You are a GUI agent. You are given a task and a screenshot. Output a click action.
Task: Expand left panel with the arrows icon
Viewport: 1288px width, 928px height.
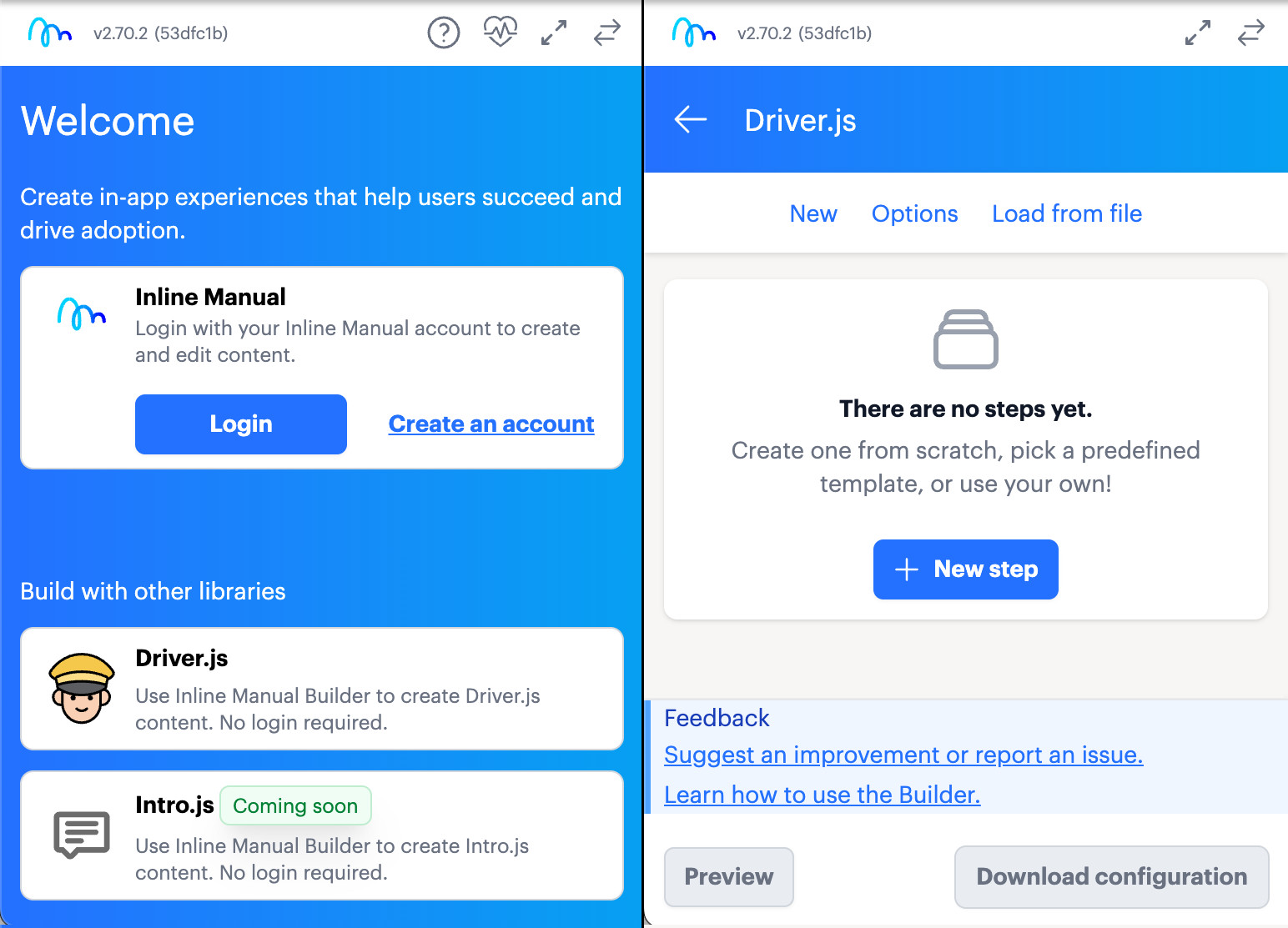554,33
